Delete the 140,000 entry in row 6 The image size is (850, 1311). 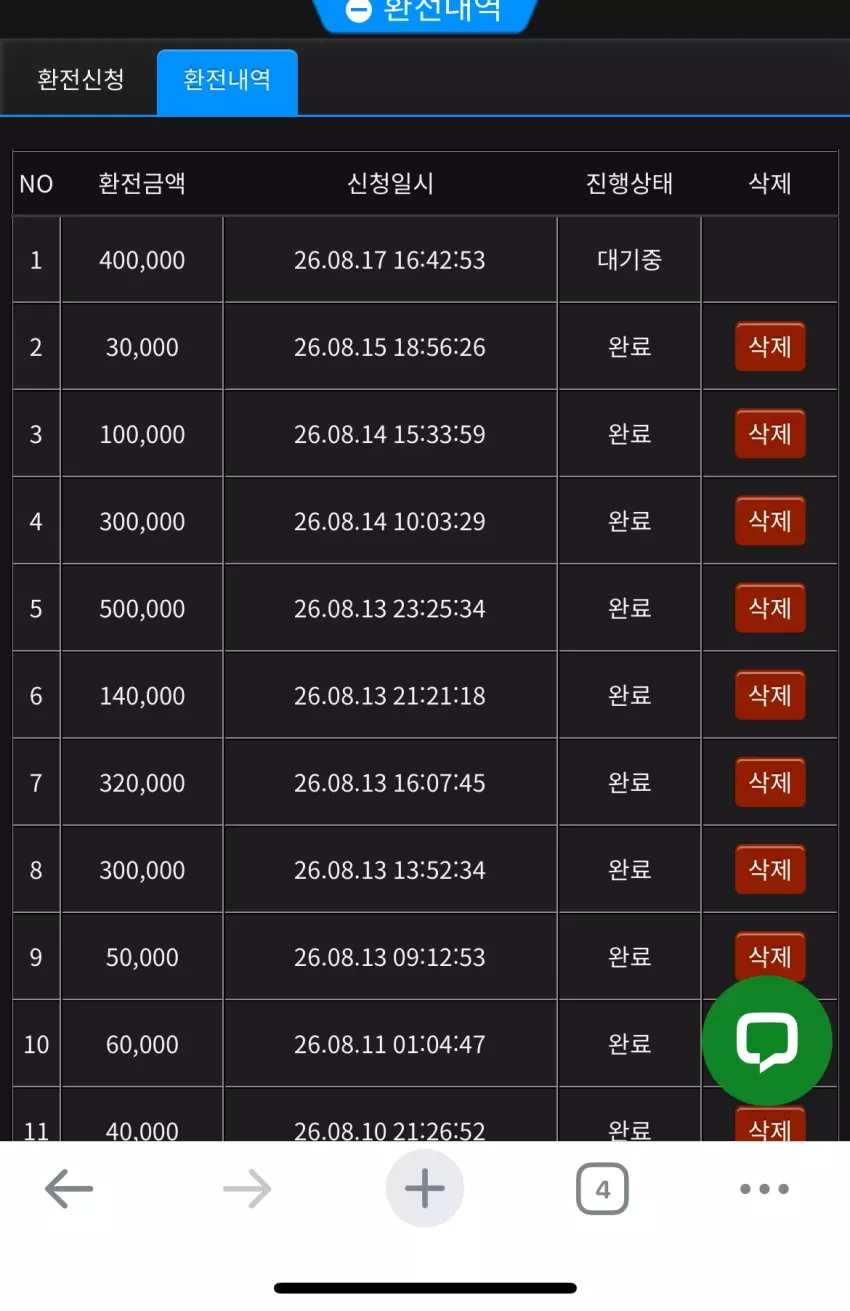click(770, 694)
